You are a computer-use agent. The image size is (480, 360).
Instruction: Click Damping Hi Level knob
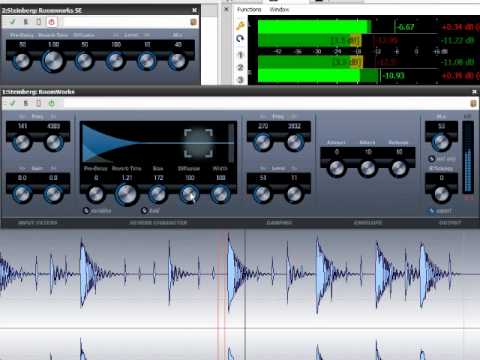[x=294, y=194]
